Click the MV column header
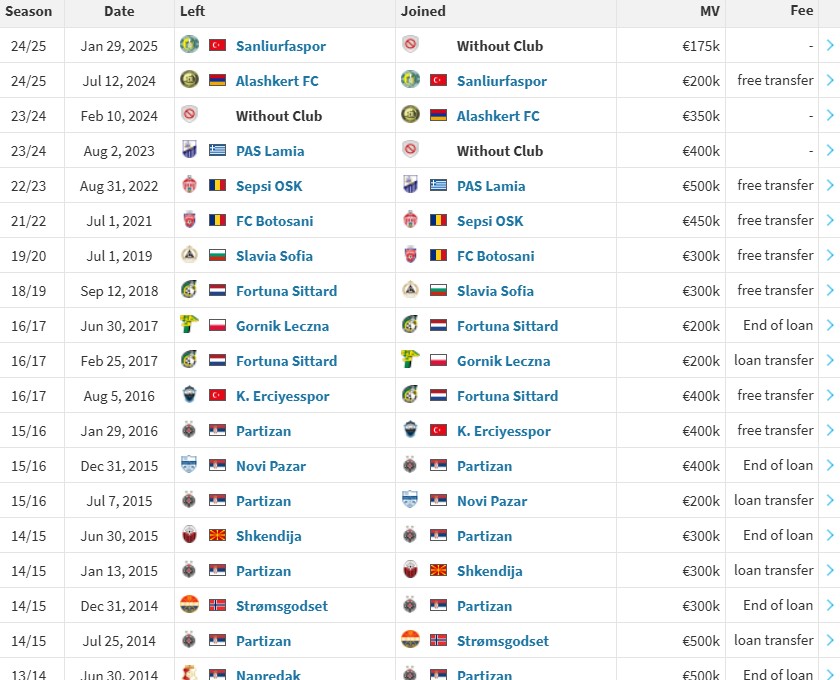840x680 pixels. [709, 11]
